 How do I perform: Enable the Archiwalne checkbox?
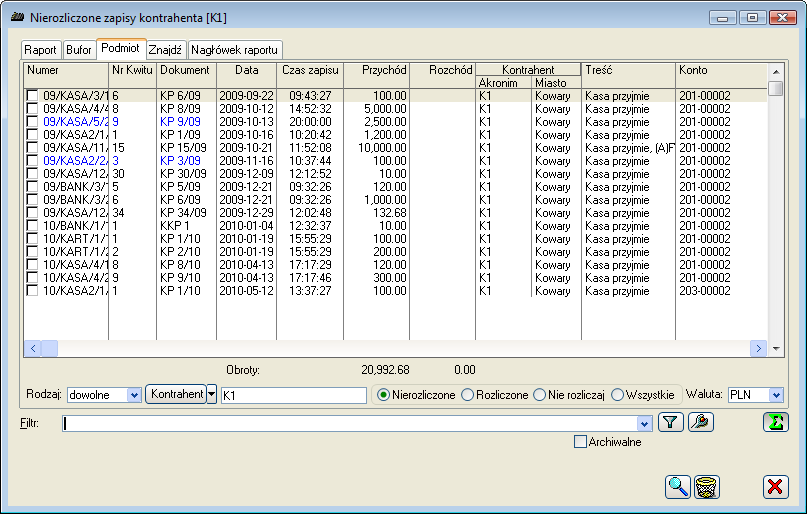(580, 441)
